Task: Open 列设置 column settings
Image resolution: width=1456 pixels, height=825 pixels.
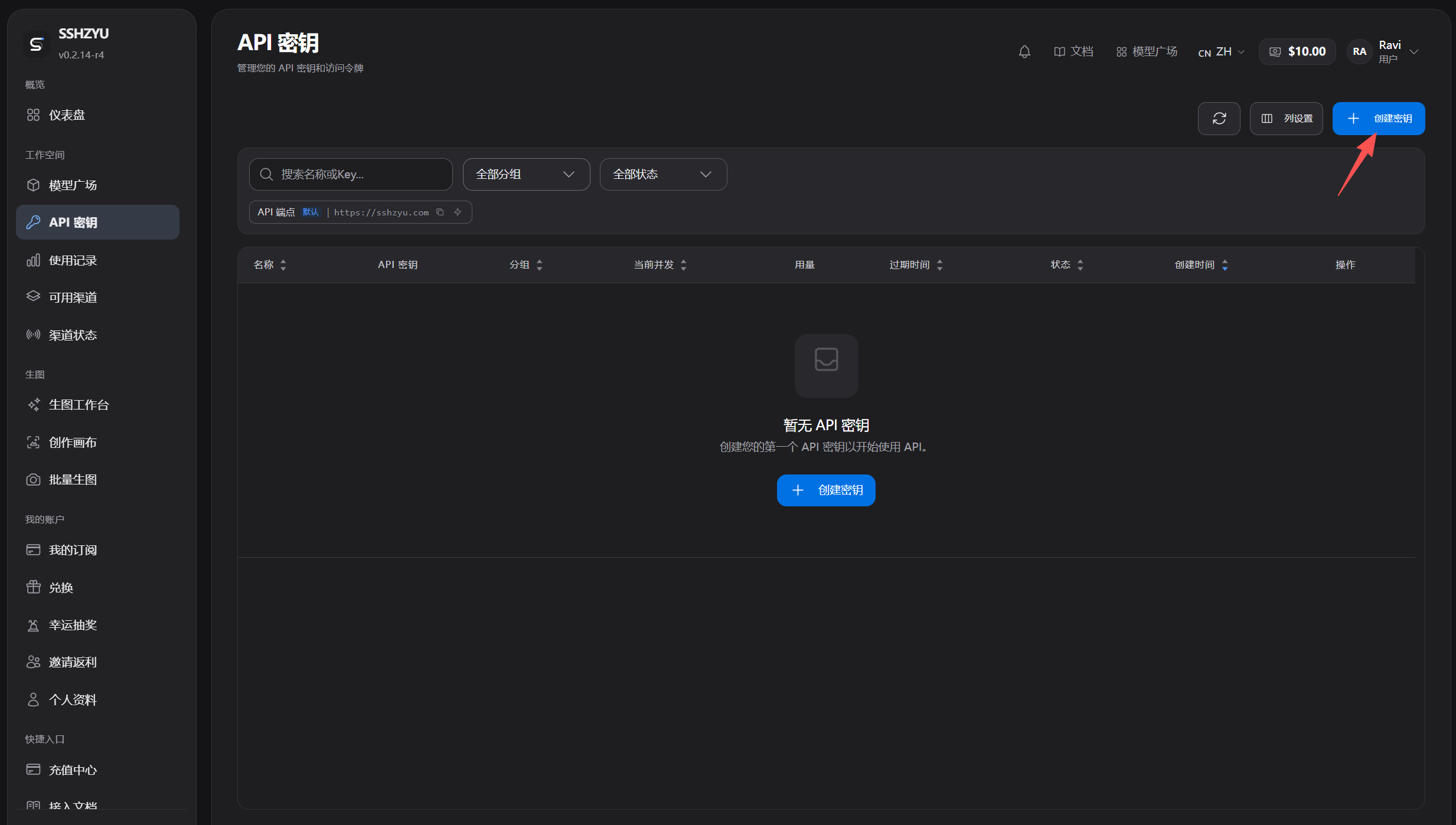Action: click(1286, 119)
